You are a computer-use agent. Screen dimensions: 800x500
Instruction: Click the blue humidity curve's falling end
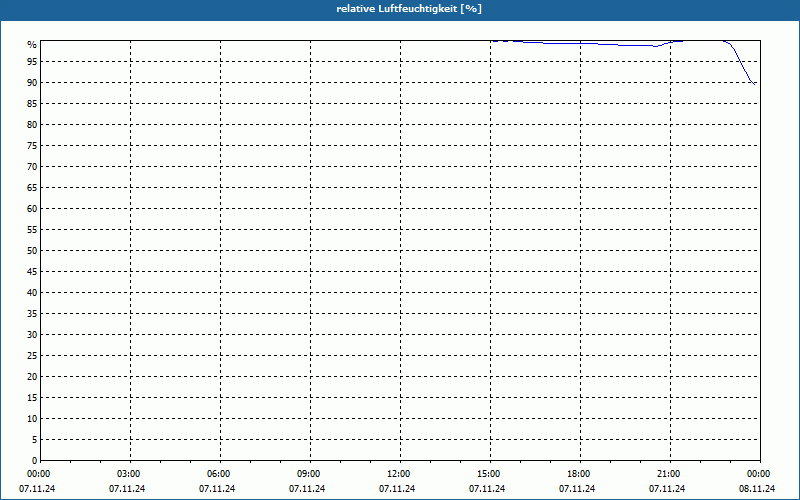tap(753, 82)
